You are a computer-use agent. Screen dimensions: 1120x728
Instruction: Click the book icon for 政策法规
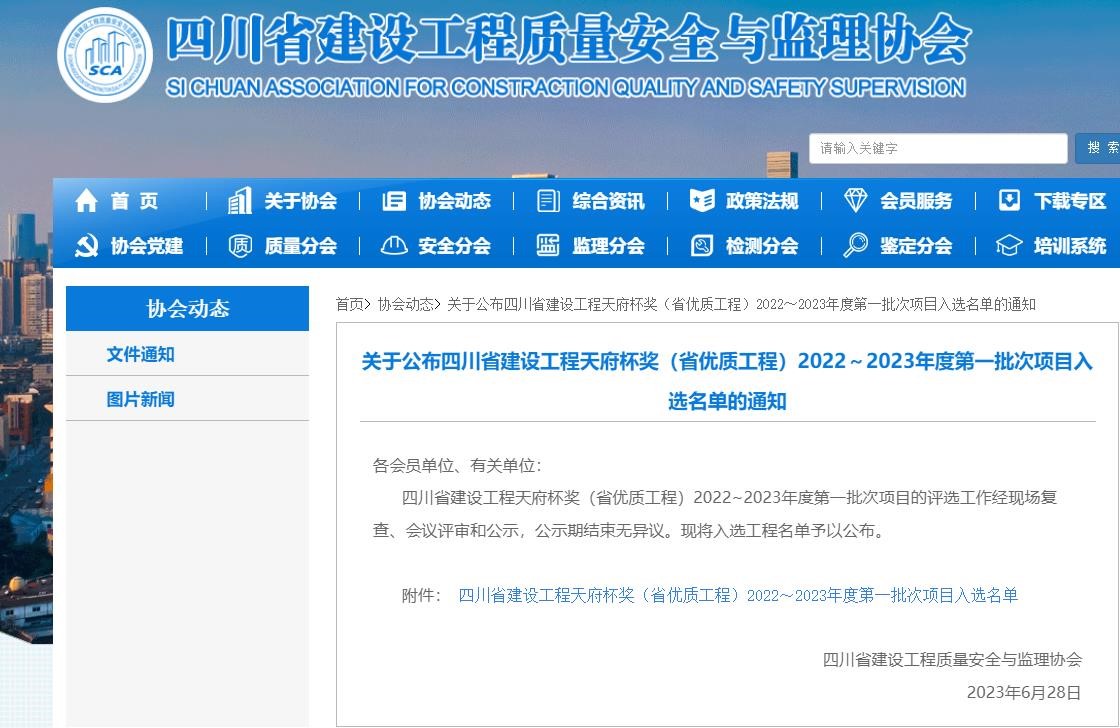[x=702, y=201]
